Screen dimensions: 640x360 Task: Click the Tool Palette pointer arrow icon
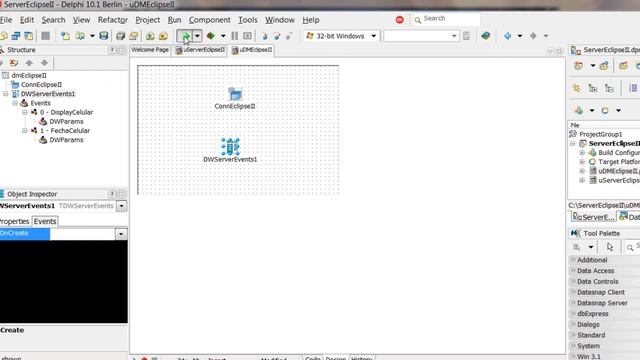tap(610, 247)
